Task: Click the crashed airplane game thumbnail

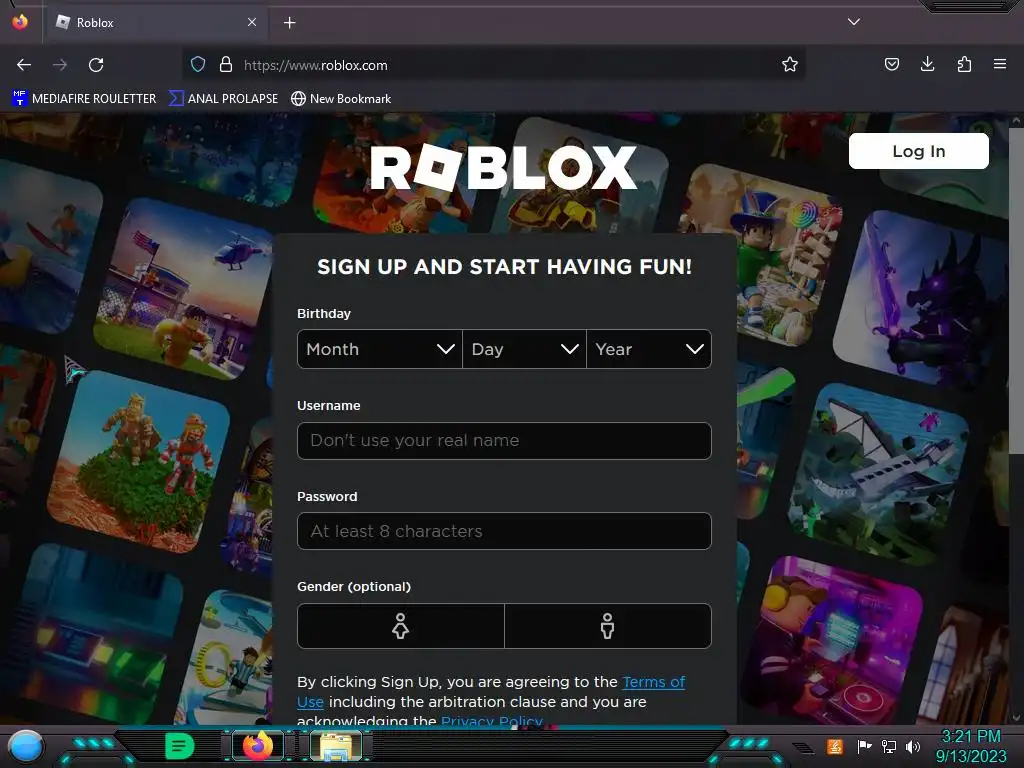Action: [878, 473]
